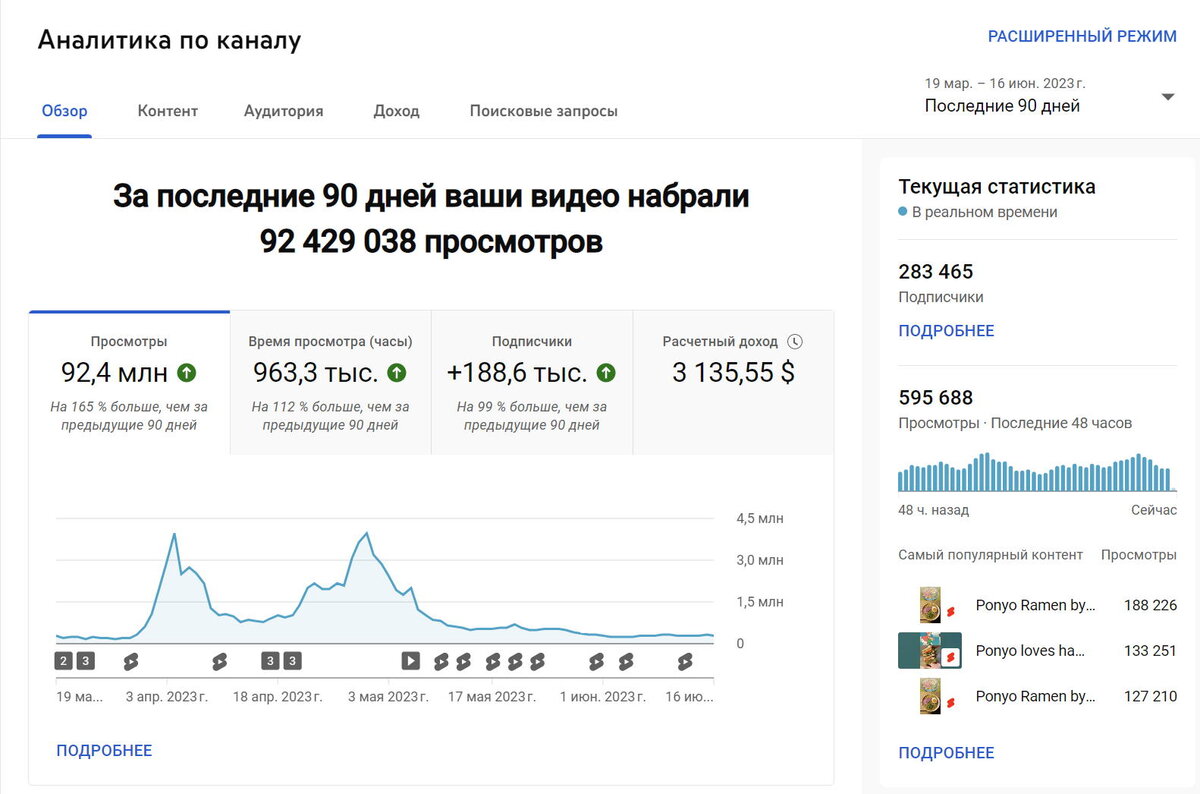Click the Самый популярный контент column header
Screen dimensions: 1200x794
[990, 555]
